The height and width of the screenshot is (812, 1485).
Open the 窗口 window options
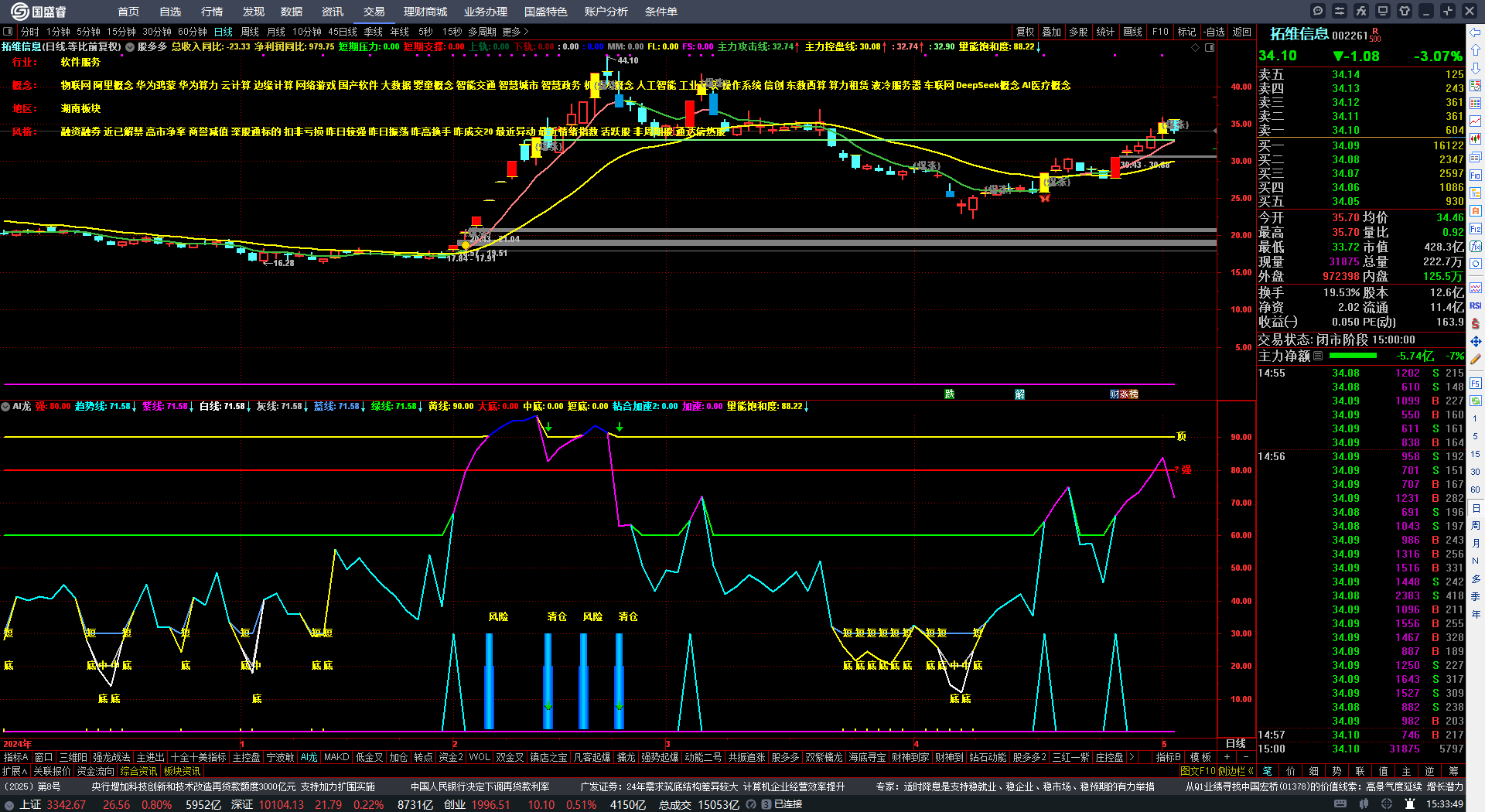coord(44,757)
